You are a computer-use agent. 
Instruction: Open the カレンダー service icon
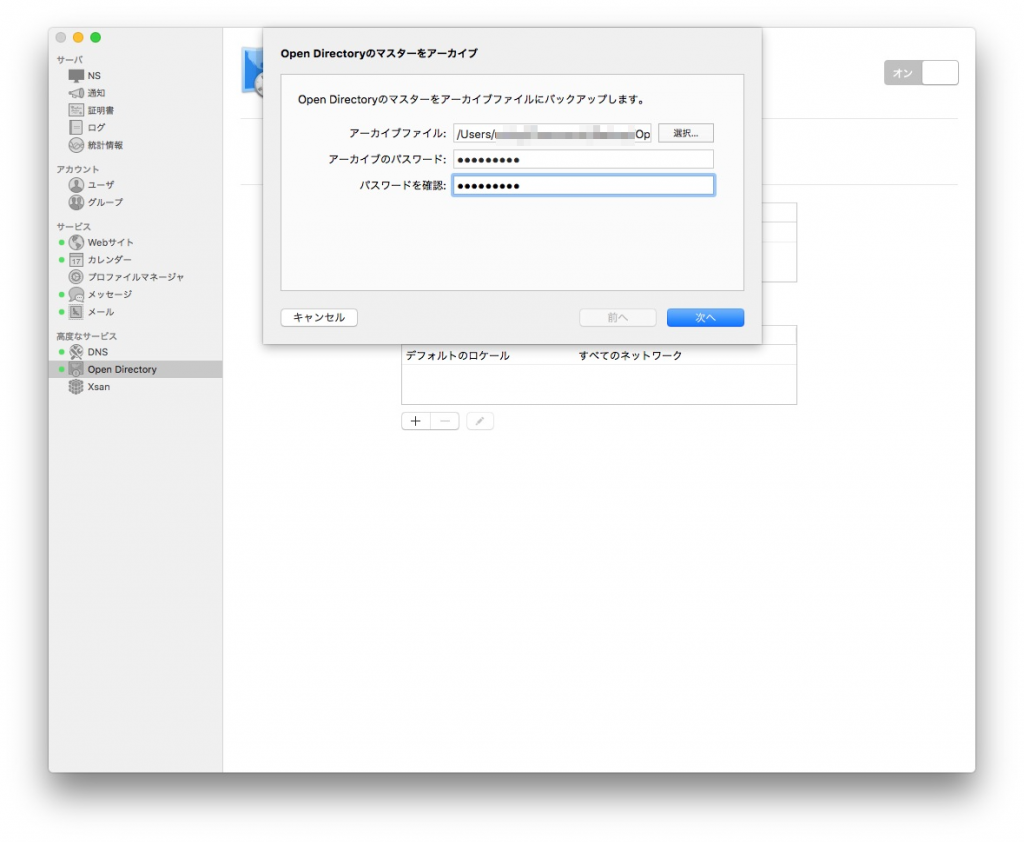click(76, 260)
